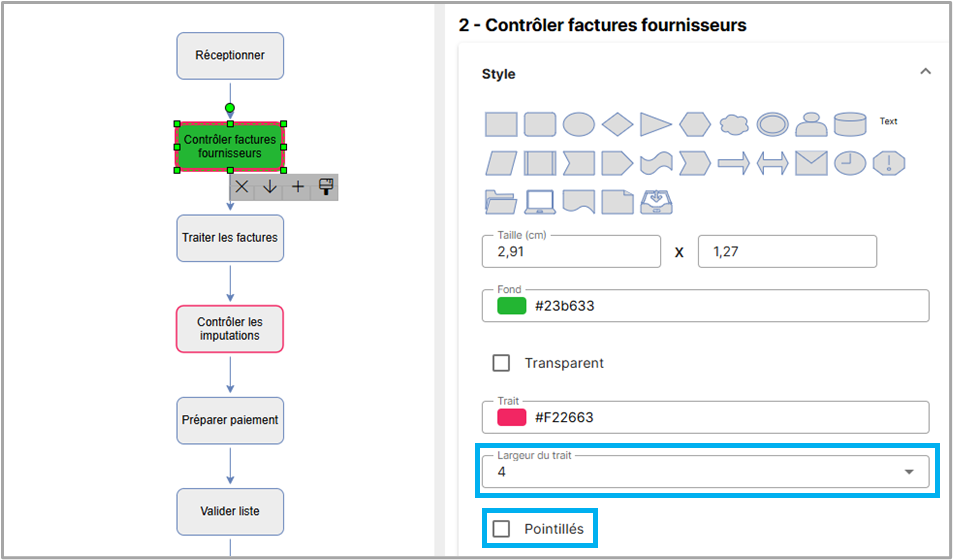
Task: Select the diamond shape style
Action: coord(618,124)
